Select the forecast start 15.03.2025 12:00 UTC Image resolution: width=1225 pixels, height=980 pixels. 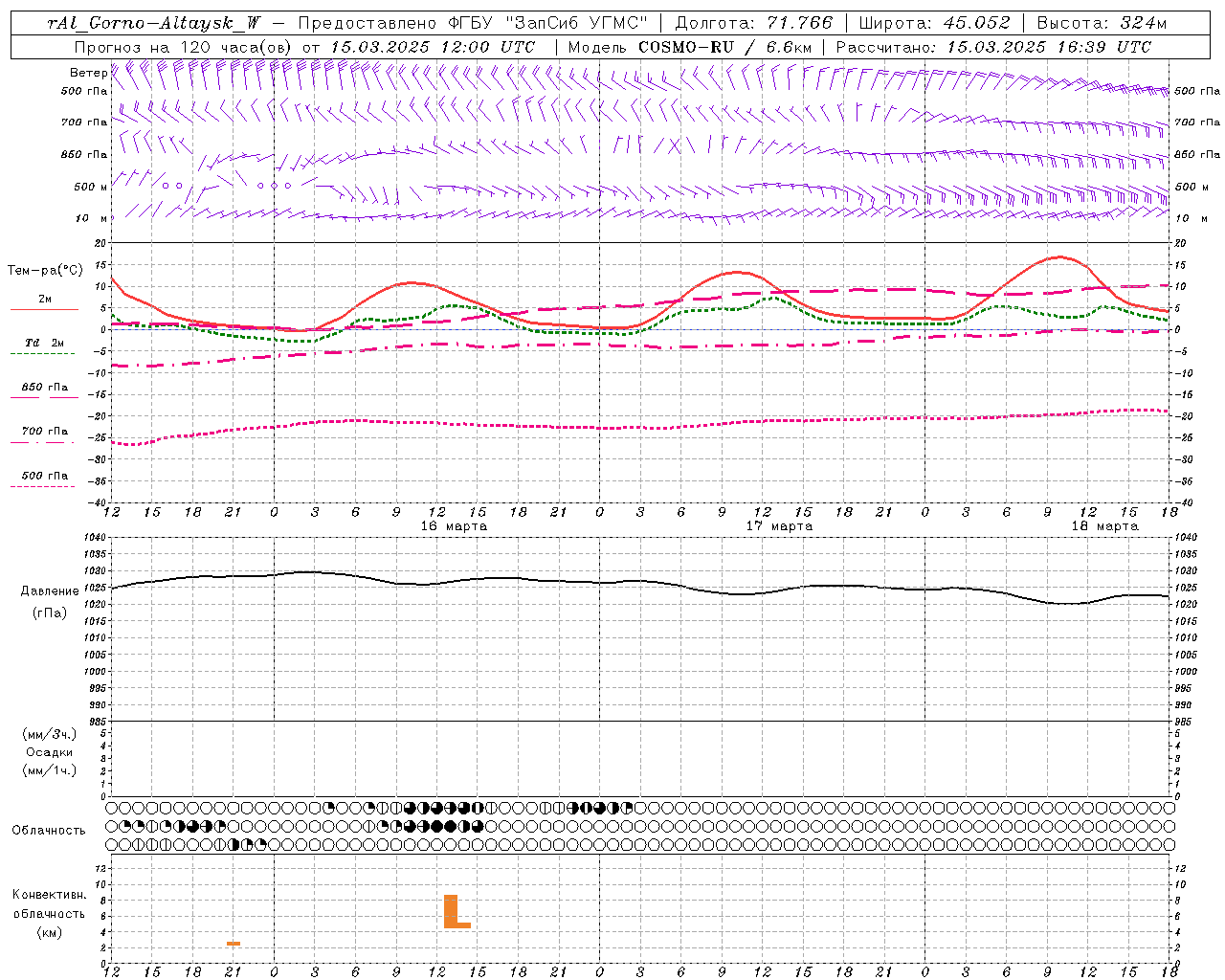[x=433, y=47]
